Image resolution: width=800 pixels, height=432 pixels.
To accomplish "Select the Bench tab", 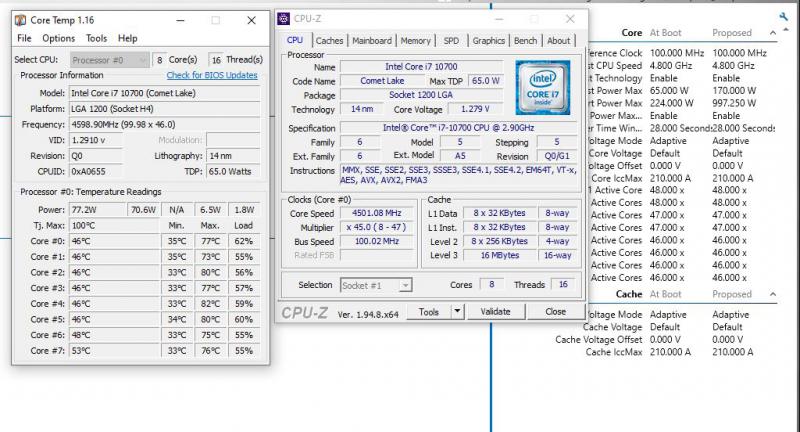I will [525, 41].
